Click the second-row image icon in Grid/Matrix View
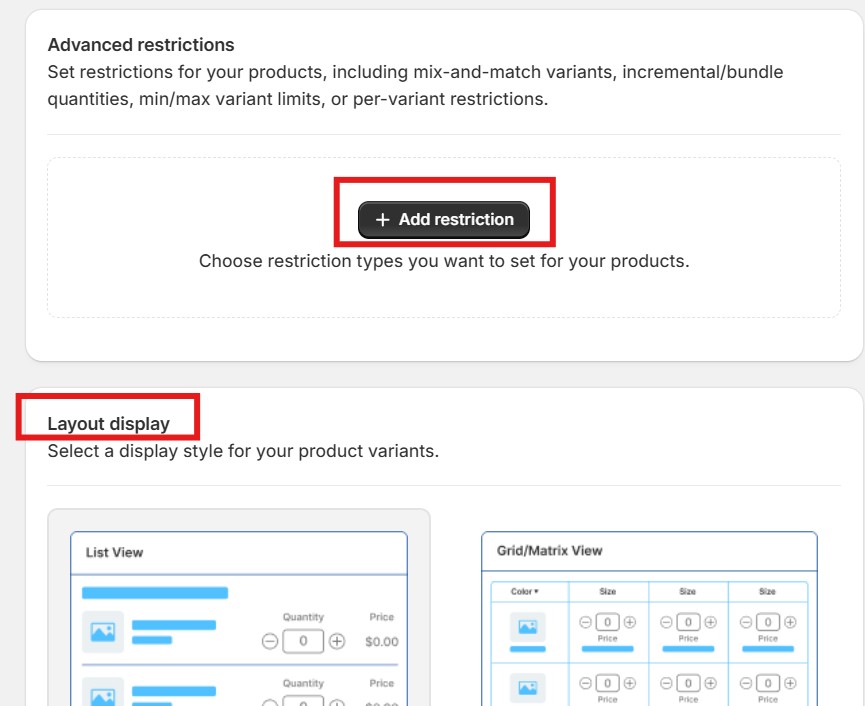Viewport: 865px width, 706px height. point(527,687)
